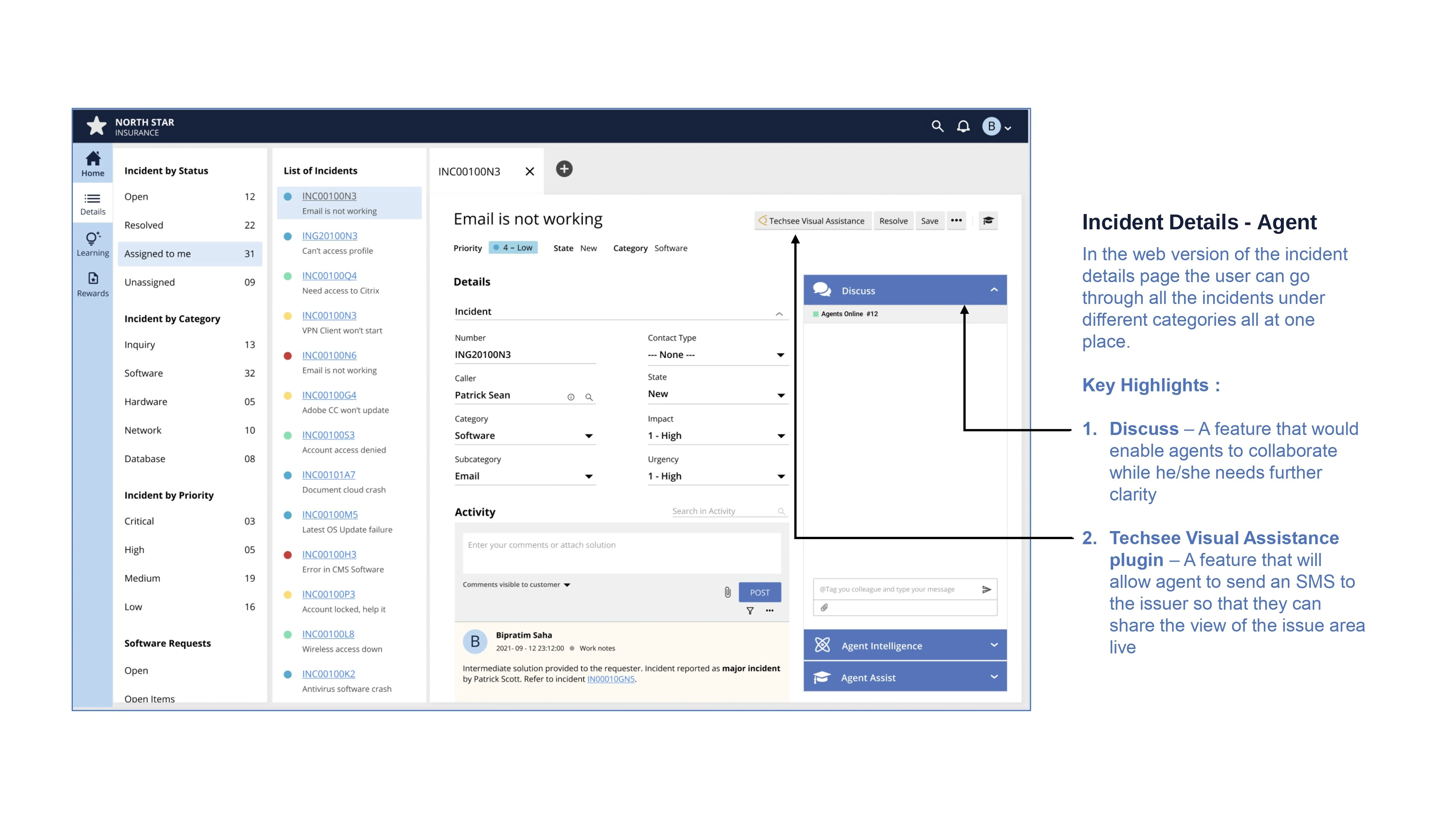
Task: Click the Resolve button
Action: coord(893,221)
